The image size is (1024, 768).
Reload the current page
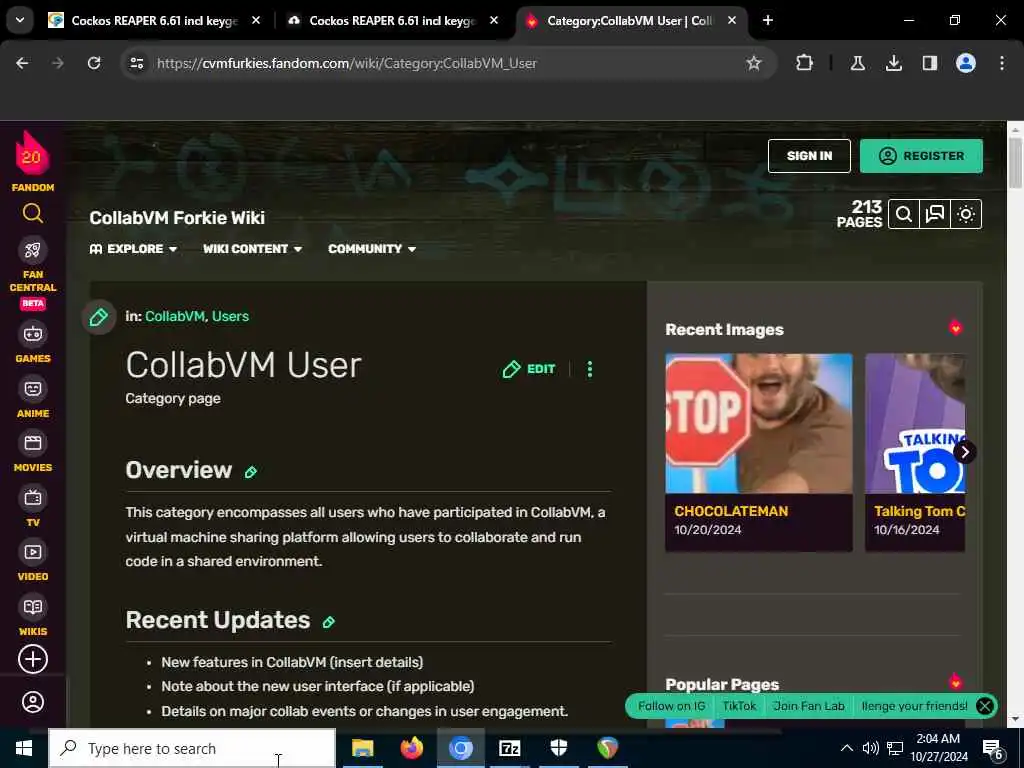pos(94,63)
